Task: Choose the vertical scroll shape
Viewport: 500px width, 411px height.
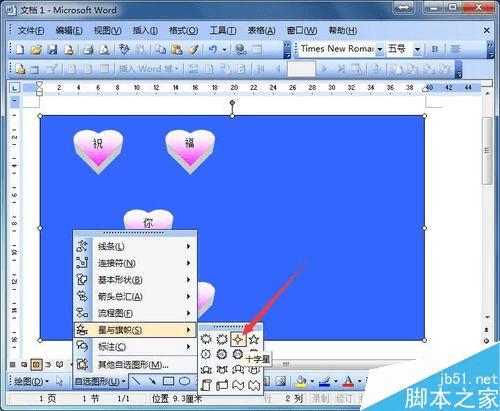Action: pyautogui.click(x=206, y=385)
